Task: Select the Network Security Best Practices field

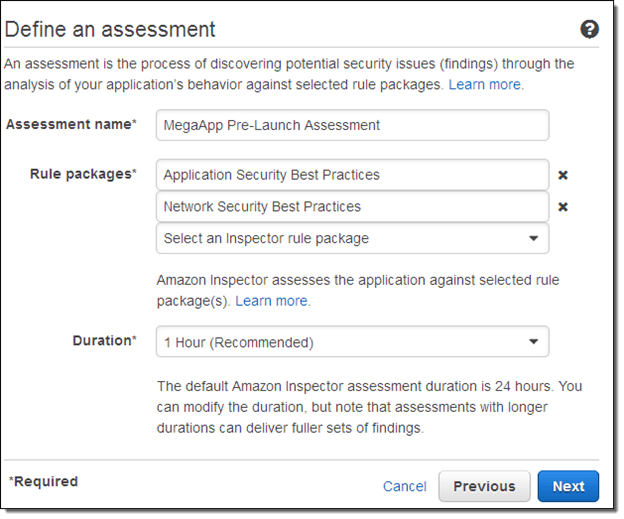Action: click(x=353, y=207)
